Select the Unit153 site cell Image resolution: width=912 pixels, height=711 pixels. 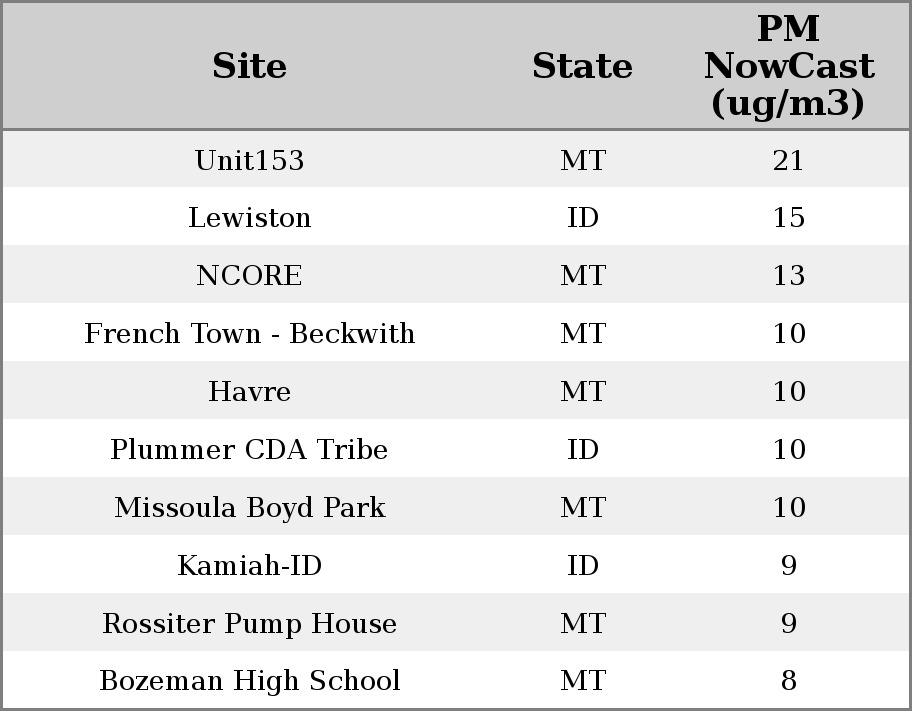point(249,160)
